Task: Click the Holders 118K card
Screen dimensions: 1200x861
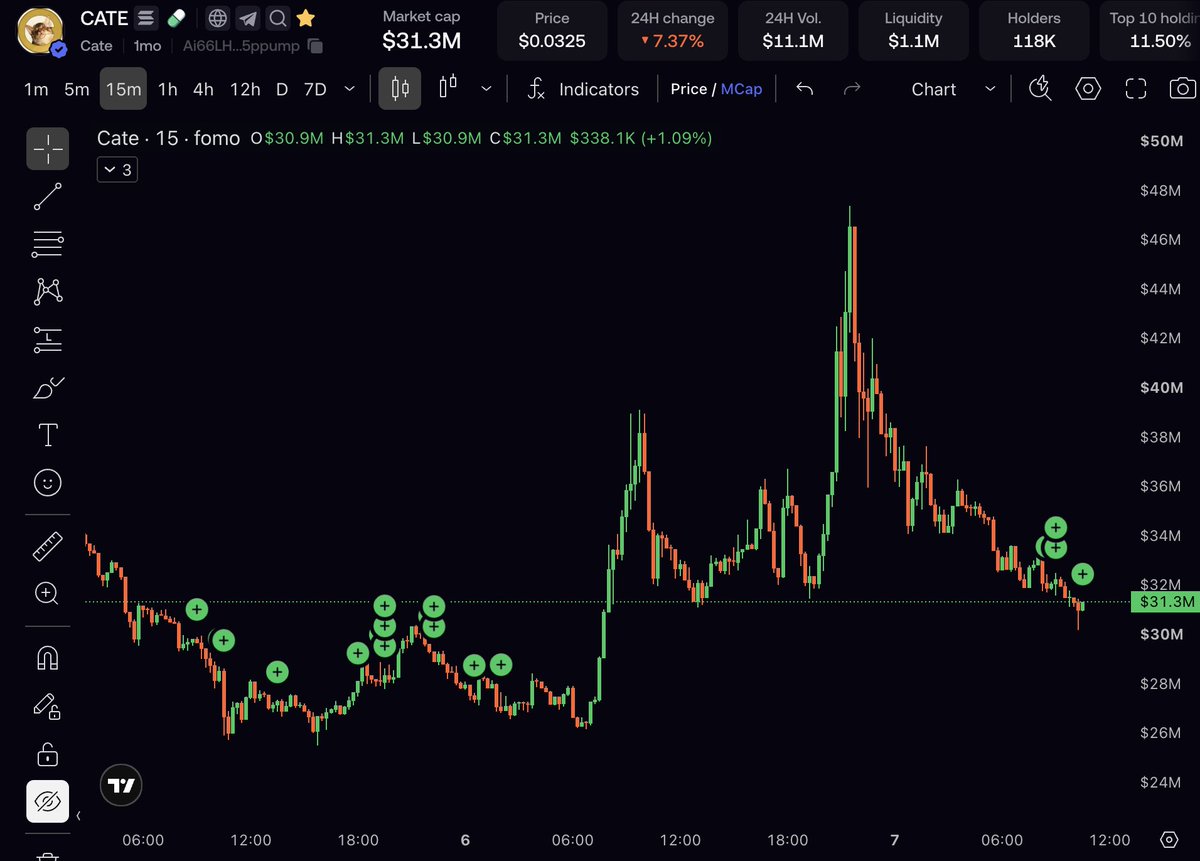Action: click(1033, 30)
